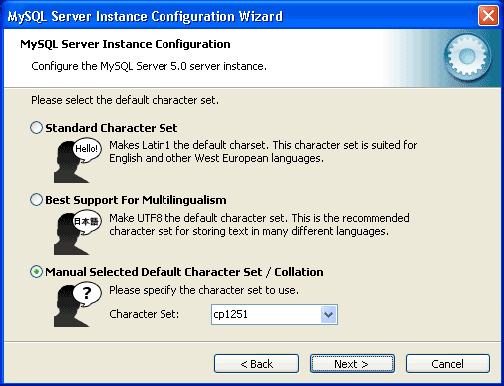Click the Hello! speech bubble person icon
The image size is (504, 386).
[78, 160]
